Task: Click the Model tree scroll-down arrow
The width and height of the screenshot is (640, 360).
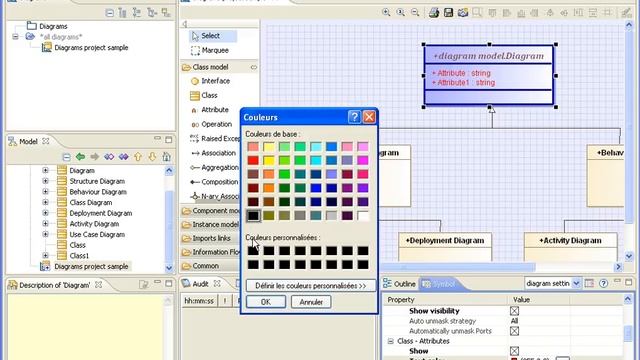Action: pos(169,267)
